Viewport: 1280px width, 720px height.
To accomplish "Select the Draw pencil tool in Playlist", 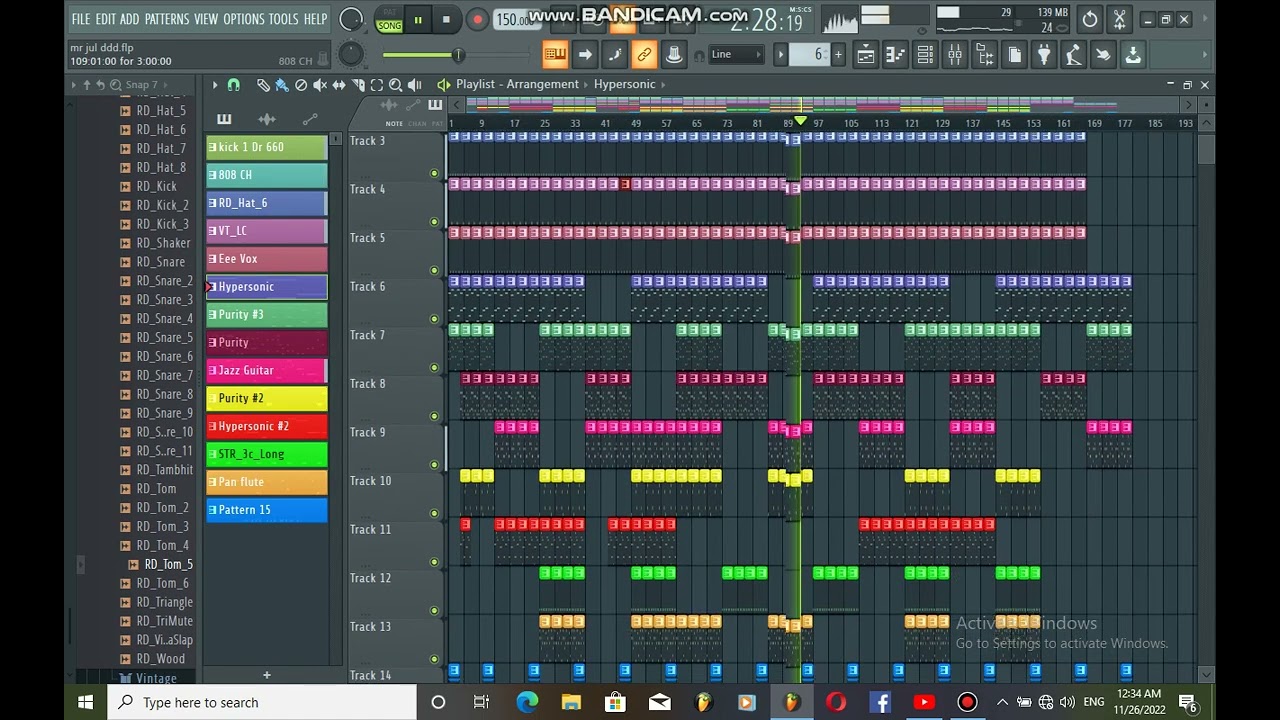I will pos(263,85).
